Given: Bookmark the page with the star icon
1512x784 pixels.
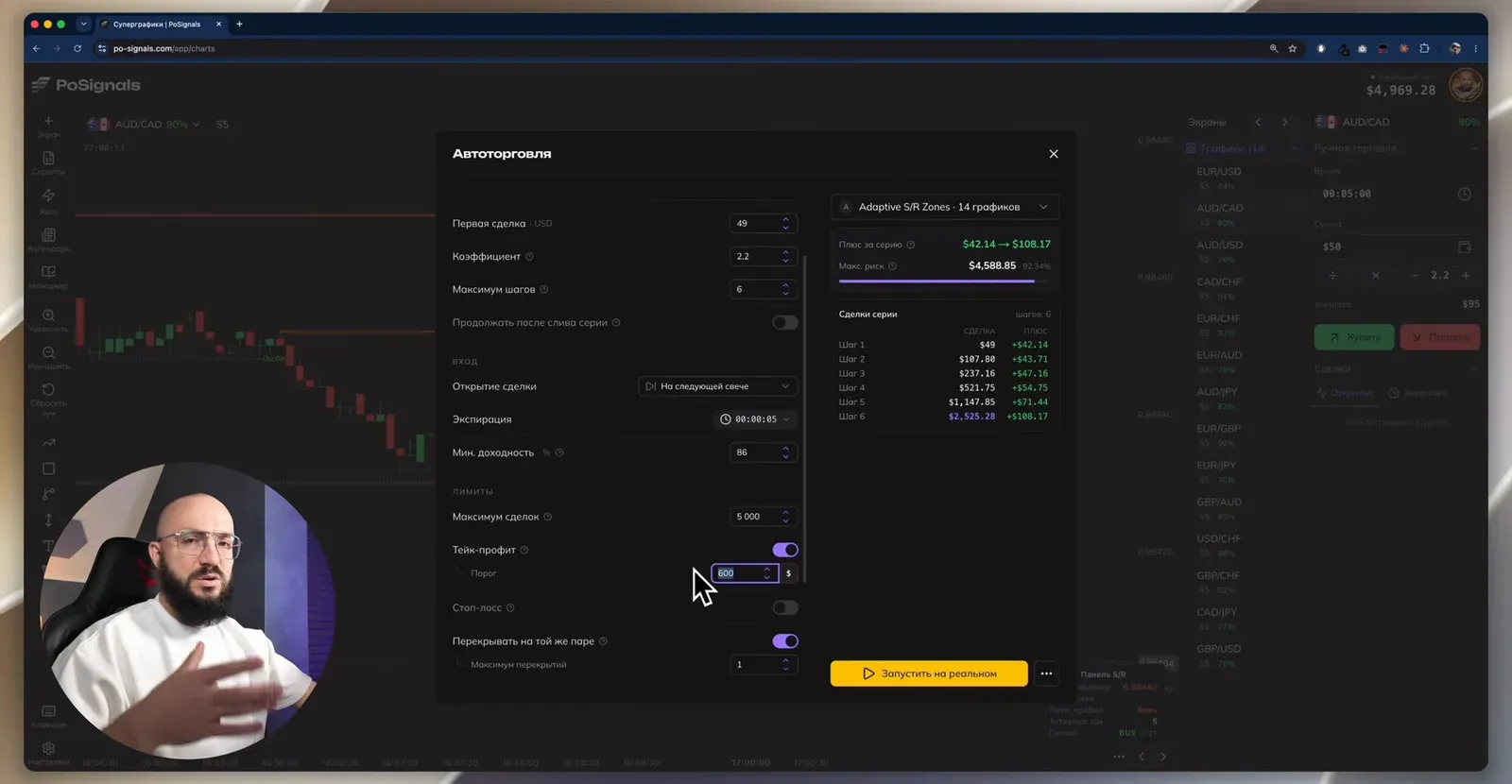Looking at the screenshot, I should (1293, 48).
